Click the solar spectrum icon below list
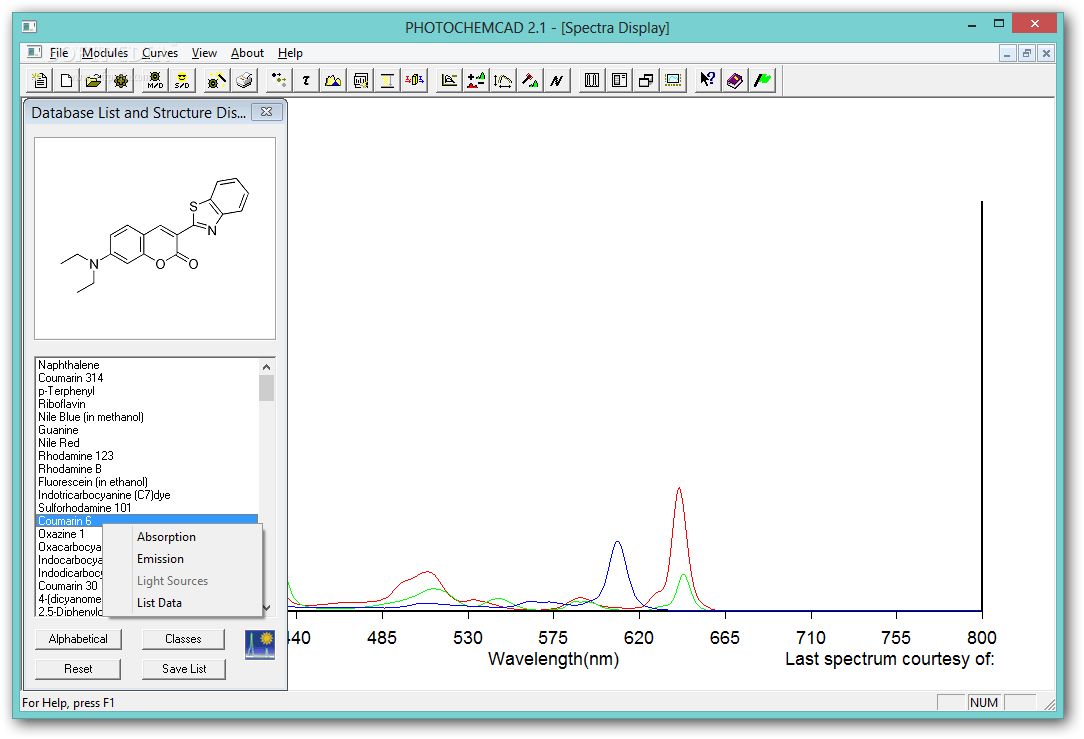 click(x=260, y=644)
